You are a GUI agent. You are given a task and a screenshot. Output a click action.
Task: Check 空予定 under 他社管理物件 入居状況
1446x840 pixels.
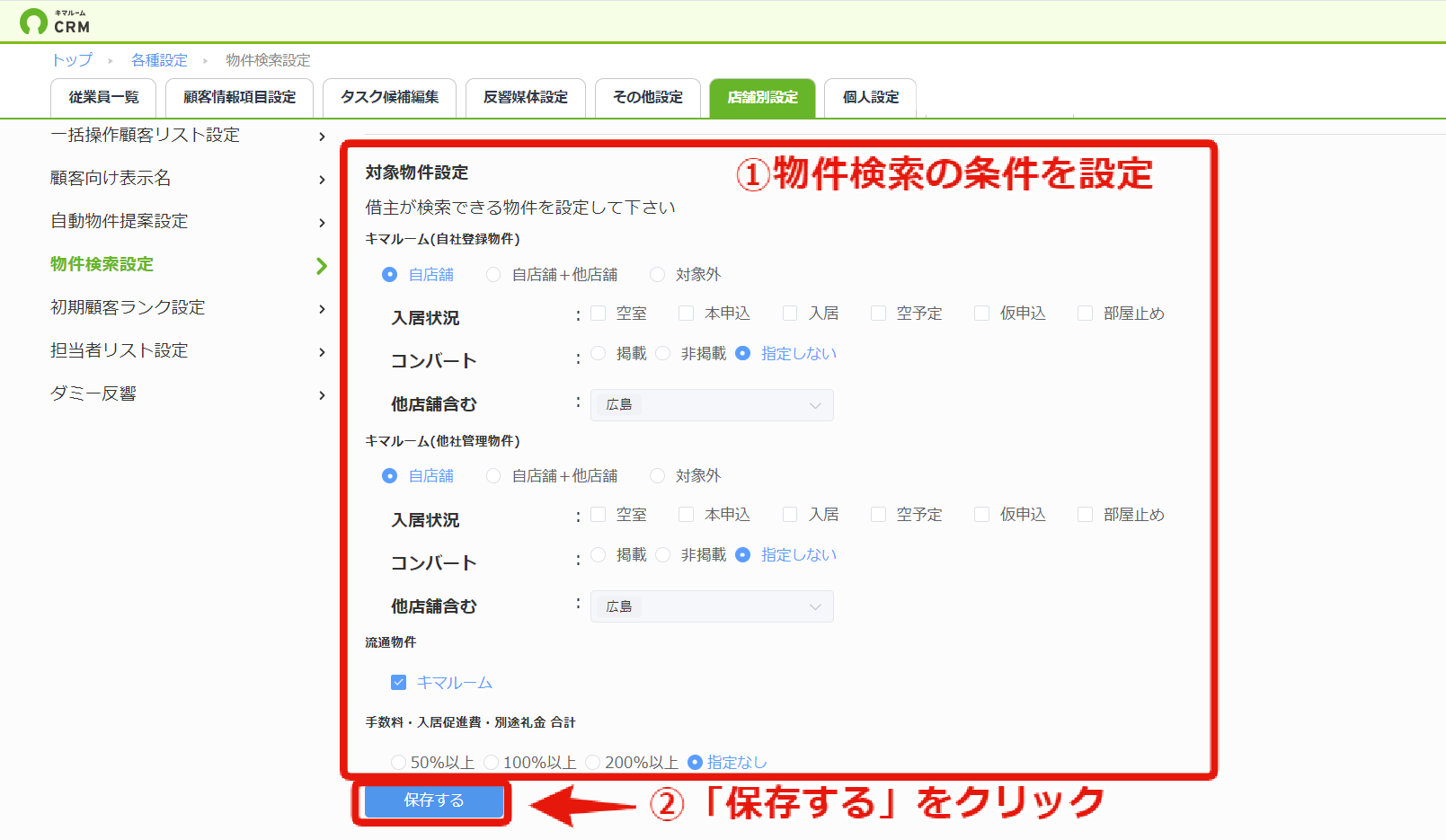pyautogui.click(x=878, y=515)
